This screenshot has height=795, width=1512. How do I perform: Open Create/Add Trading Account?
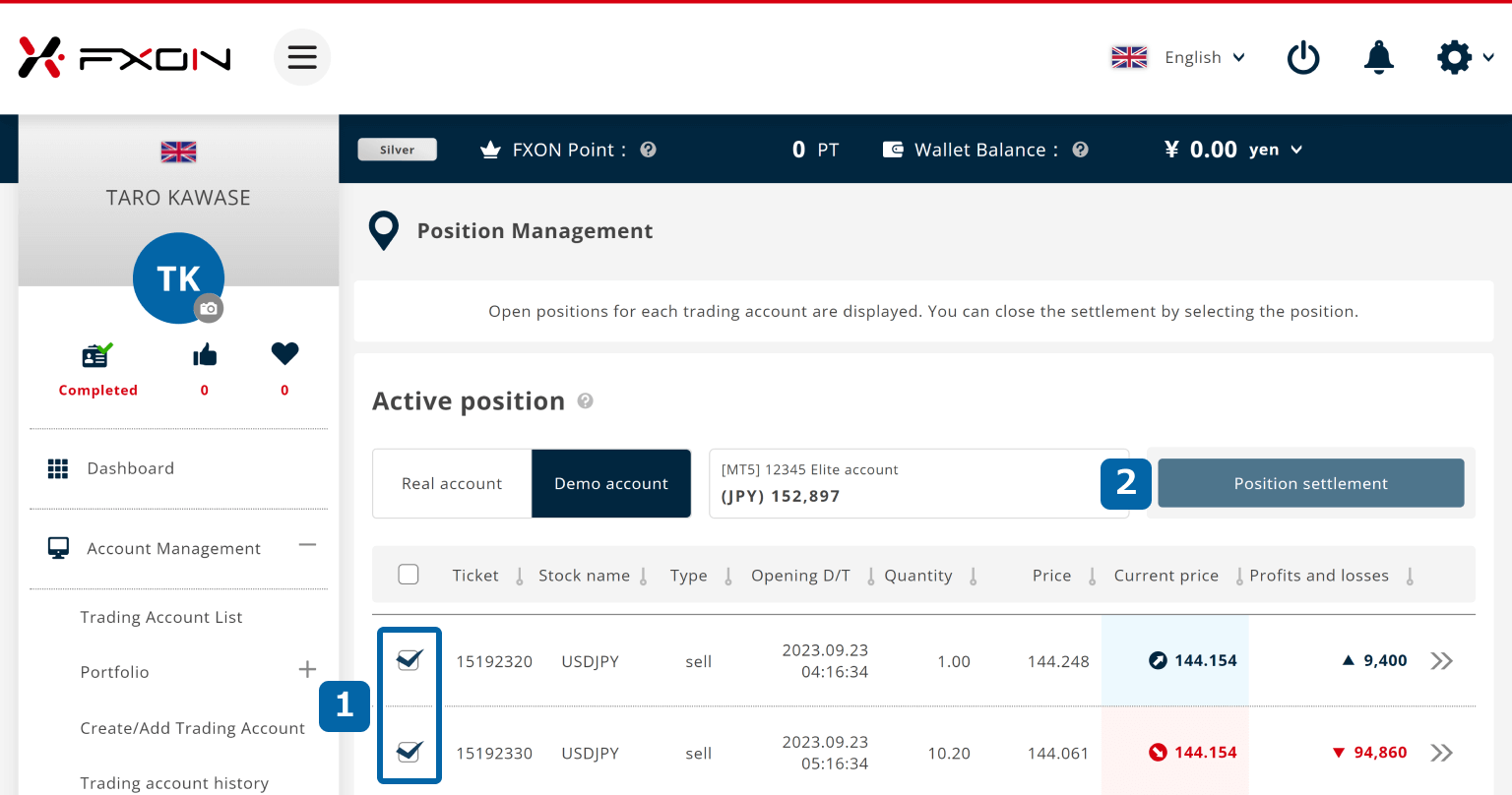[x=192, y=728]
